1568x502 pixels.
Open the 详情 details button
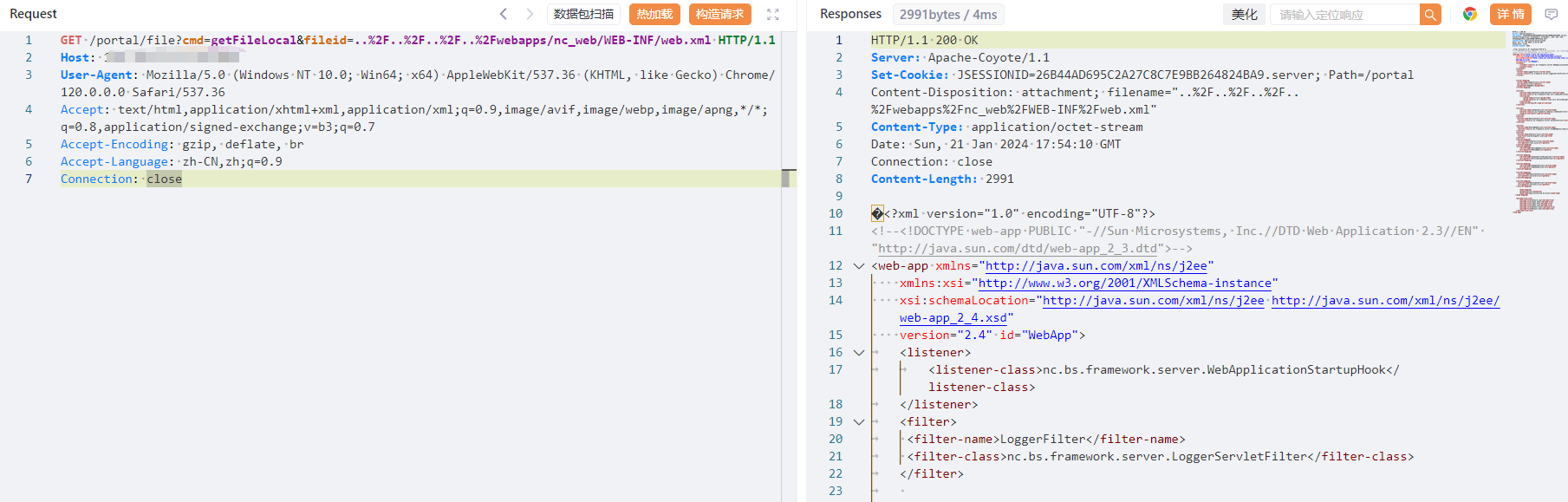coord(1510,14)
